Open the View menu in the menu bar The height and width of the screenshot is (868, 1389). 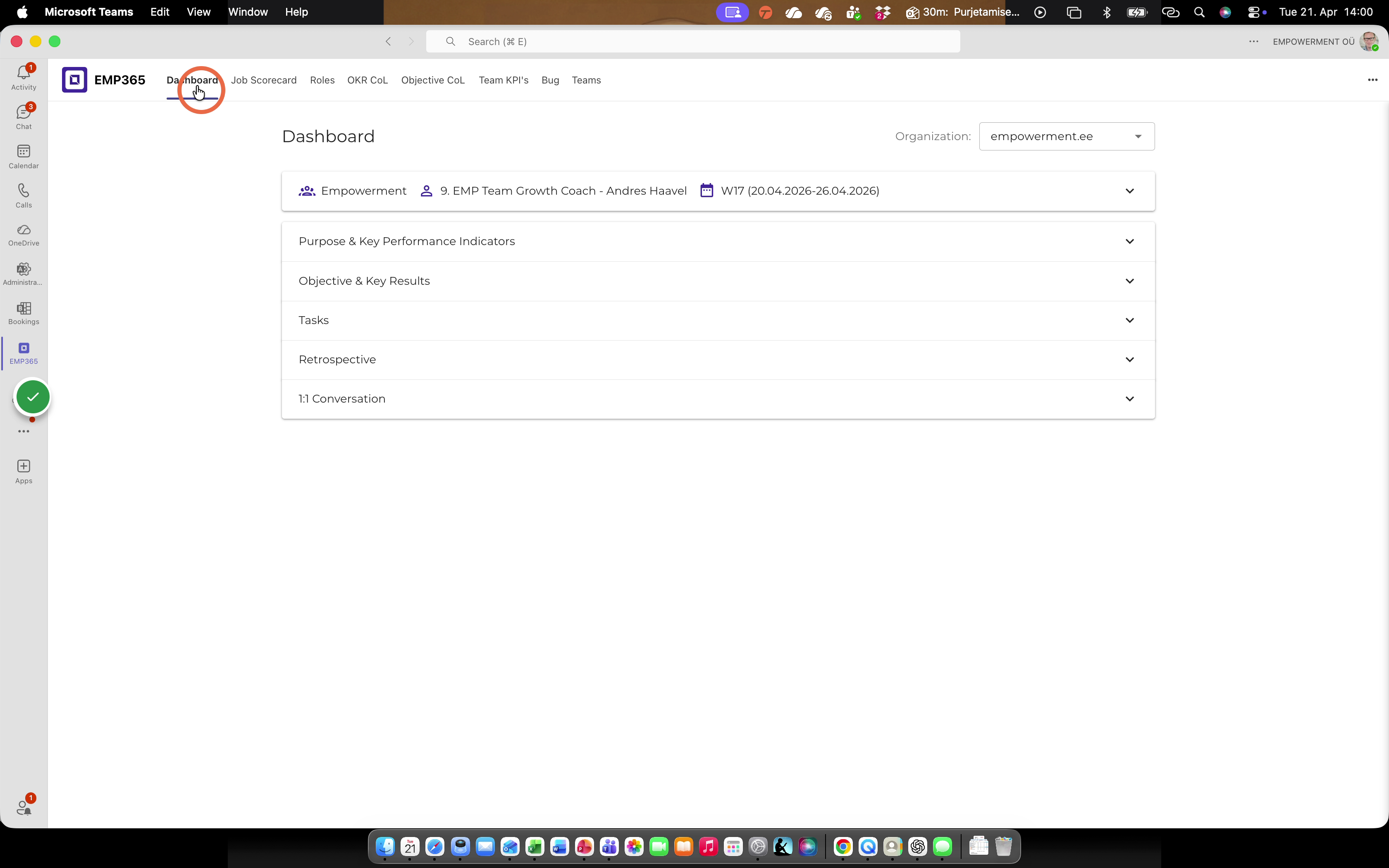198,12
